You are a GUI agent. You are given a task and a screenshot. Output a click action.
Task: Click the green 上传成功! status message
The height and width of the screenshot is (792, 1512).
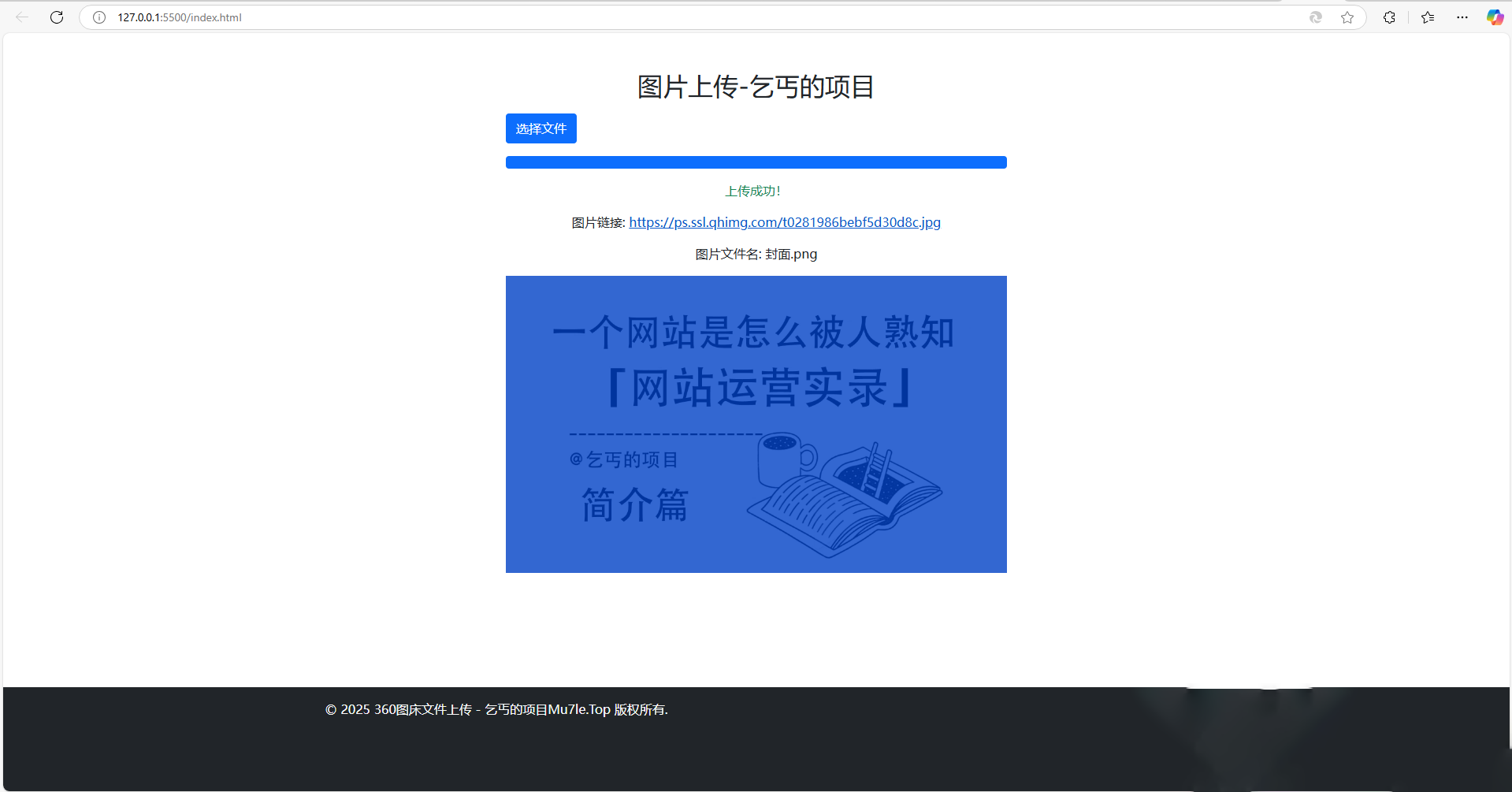(x=752, y=191)
